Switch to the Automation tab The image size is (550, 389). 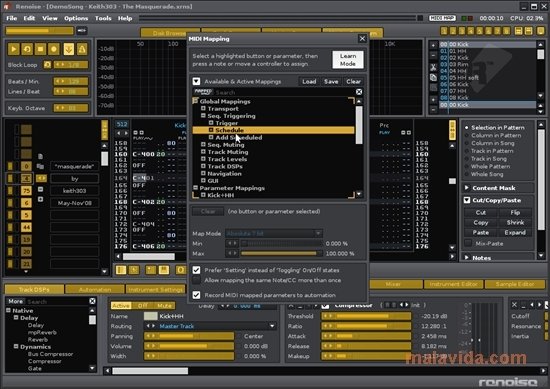(95, 289)
